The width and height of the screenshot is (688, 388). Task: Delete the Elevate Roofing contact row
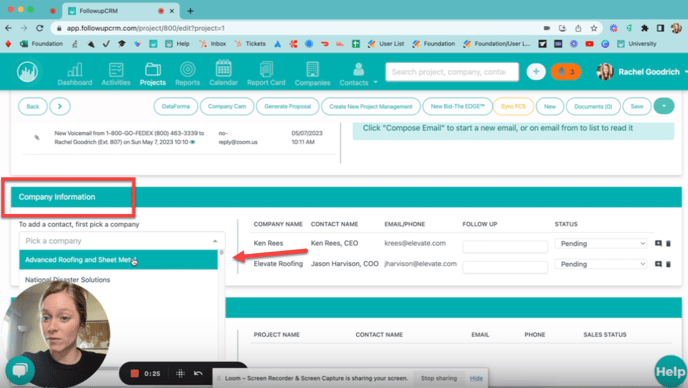(668, 264)
